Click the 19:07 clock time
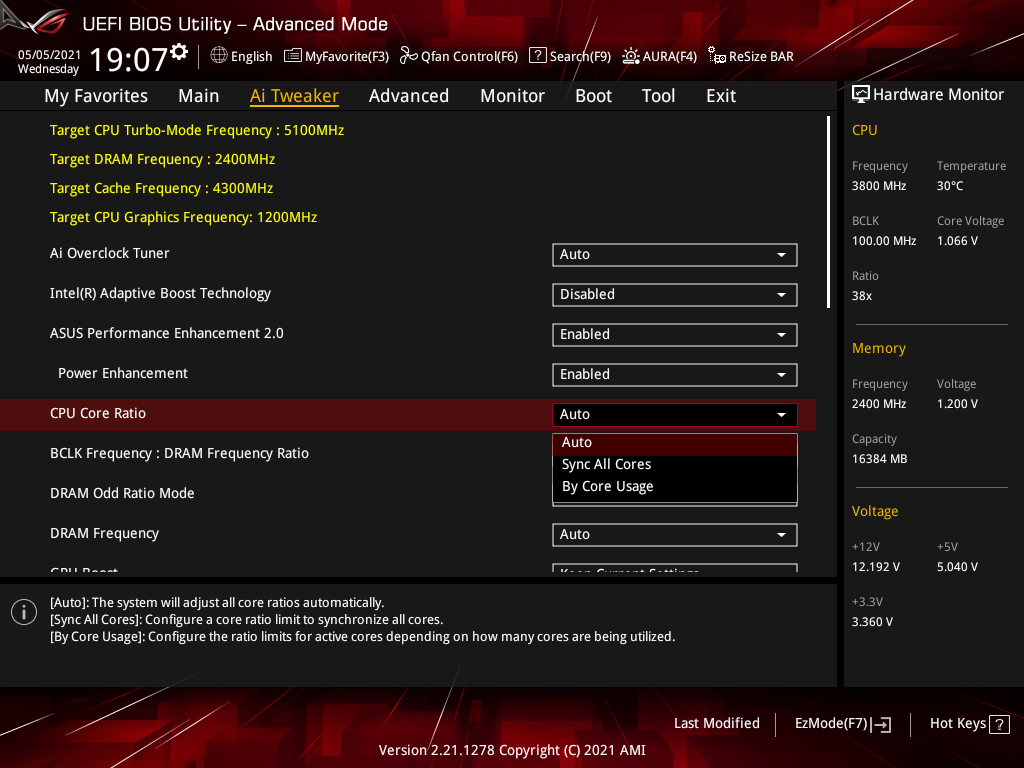 (129, 59)
